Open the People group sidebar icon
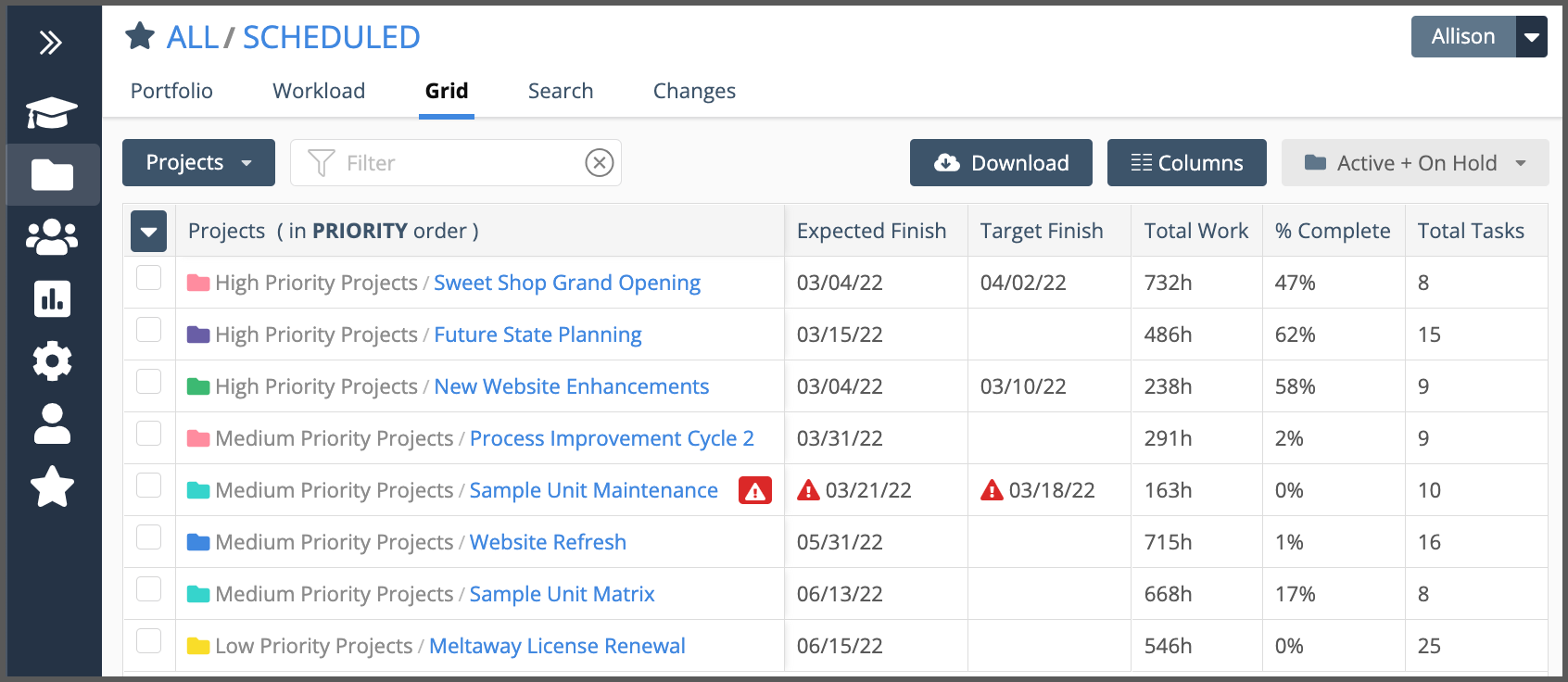This screenshot has width=1568, height=682. click(52, 236)
